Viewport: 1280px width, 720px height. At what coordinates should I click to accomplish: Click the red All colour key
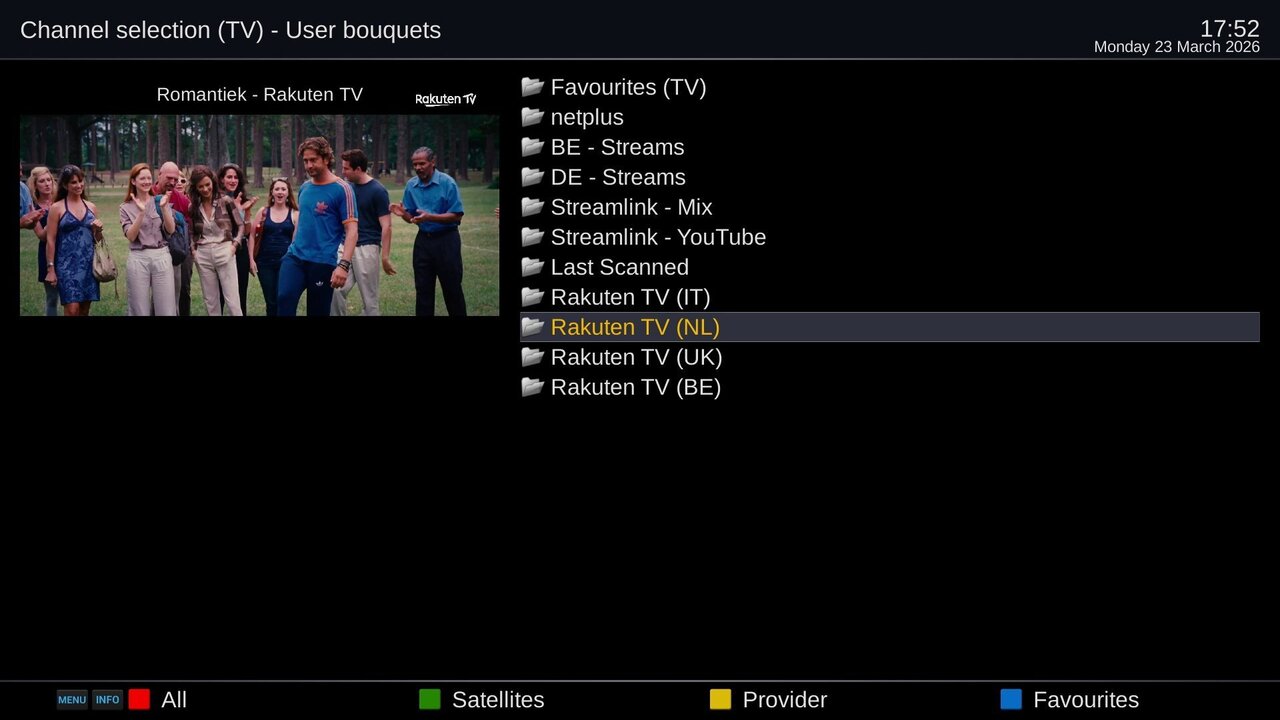click(x=139, y=700)
